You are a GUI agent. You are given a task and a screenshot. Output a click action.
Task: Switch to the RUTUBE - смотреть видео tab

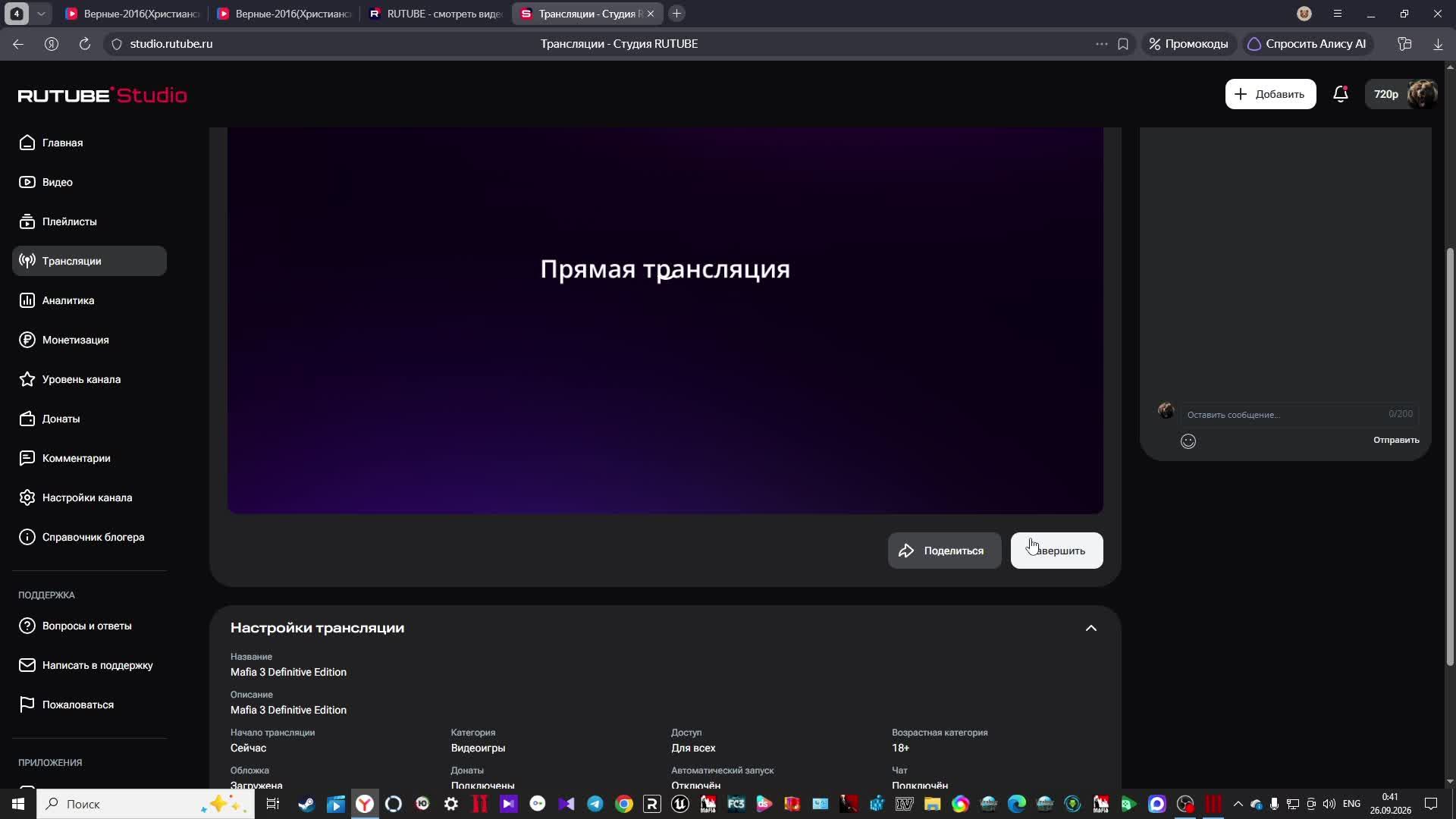point(435,14)
